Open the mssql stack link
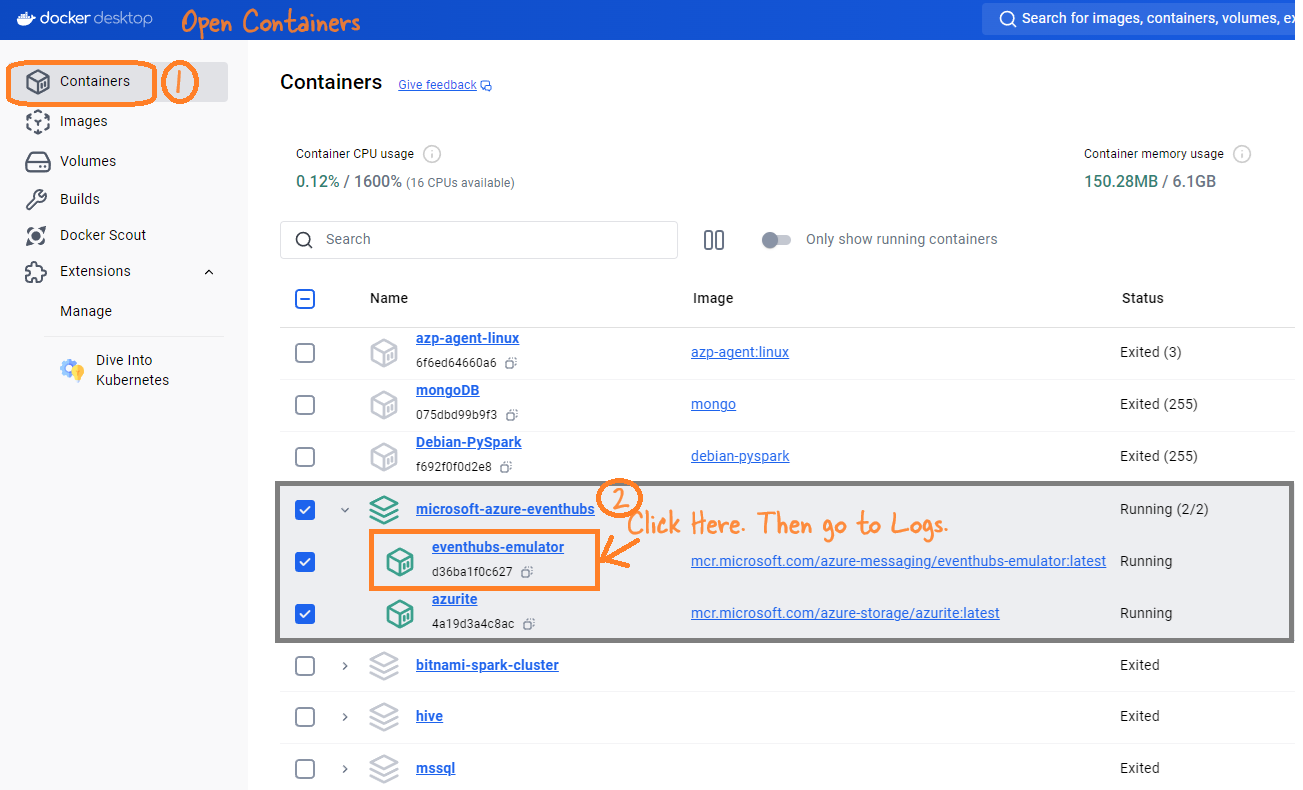The image size is (1303, 790). [435, 768]
